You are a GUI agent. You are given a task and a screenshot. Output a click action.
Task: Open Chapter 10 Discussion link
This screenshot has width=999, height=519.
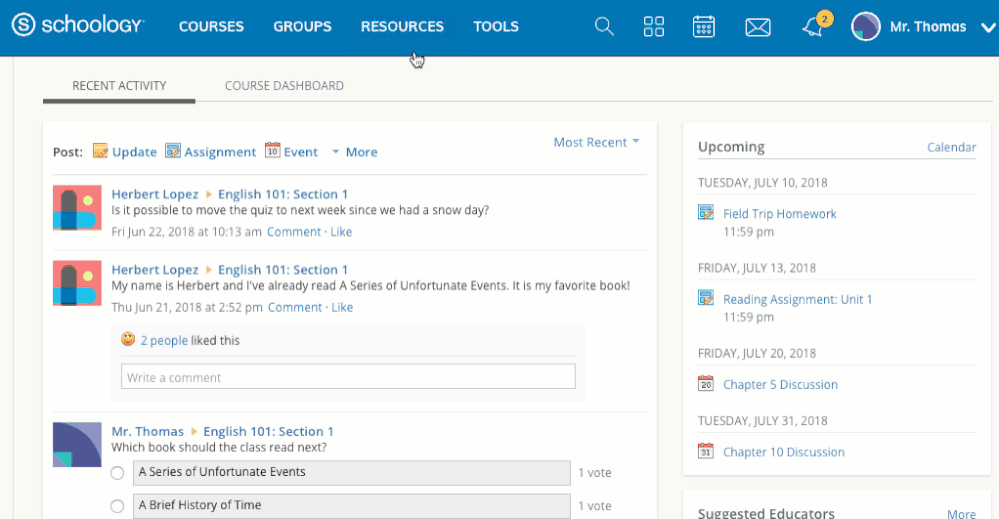coord(784,452)
